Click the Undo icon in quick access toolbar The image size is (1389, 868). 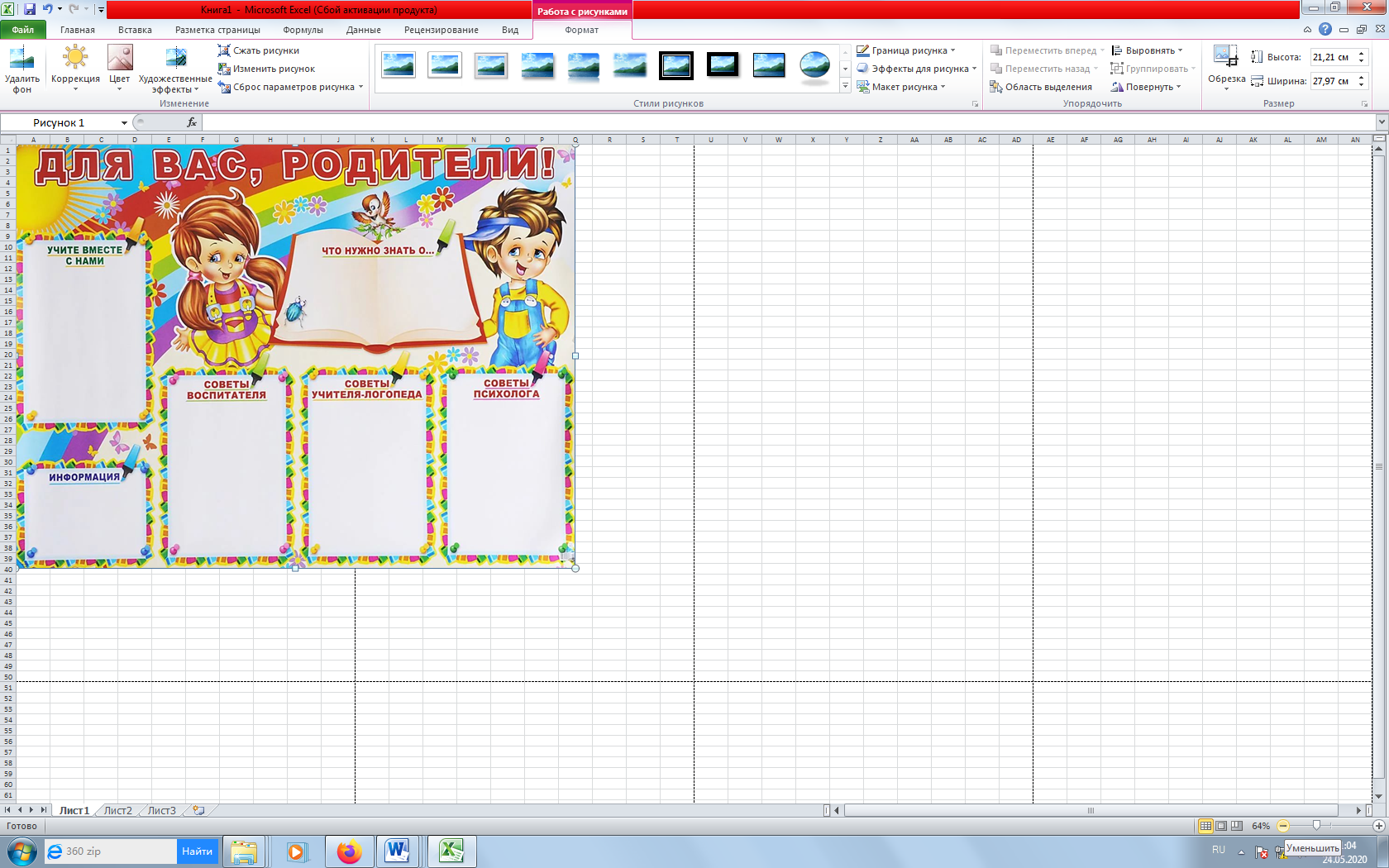[48, 9]
